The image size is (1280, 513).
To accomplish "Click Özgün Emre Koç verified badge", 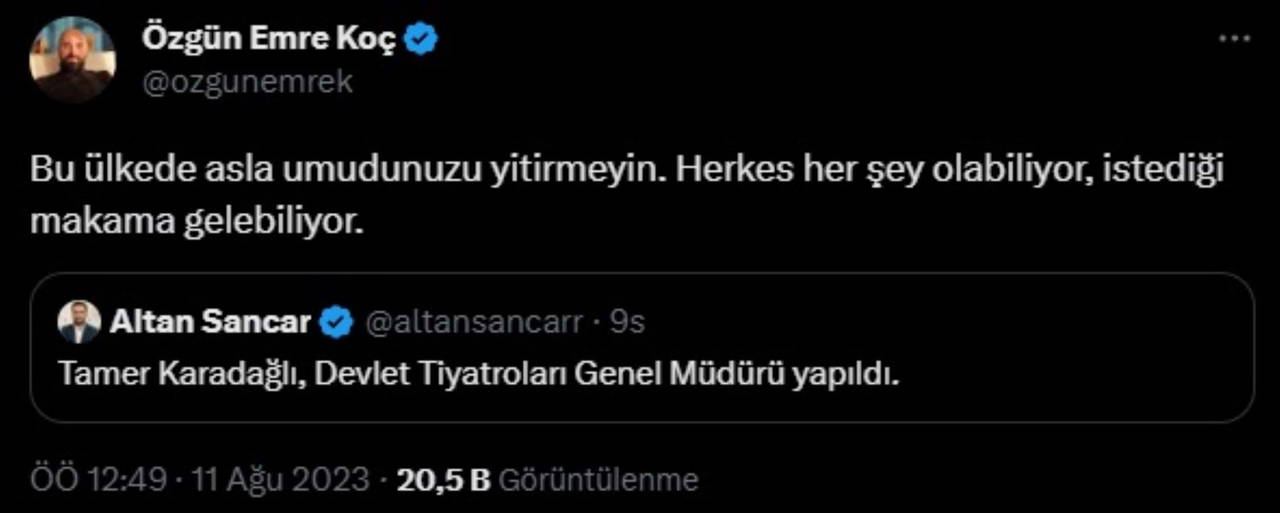I will pyautogui.click(x=421, y=40).
